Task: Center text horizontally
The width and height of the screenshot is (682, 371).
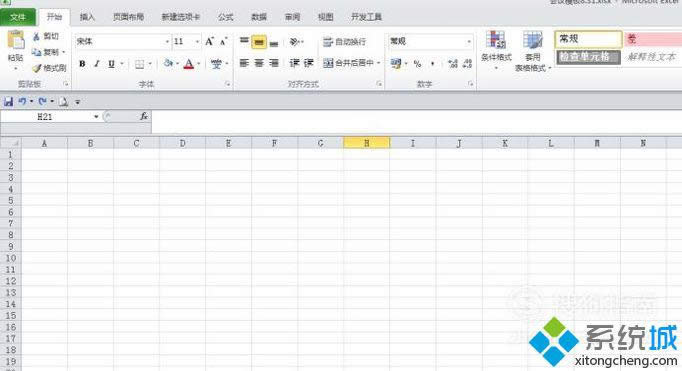Action: (259, 64)
